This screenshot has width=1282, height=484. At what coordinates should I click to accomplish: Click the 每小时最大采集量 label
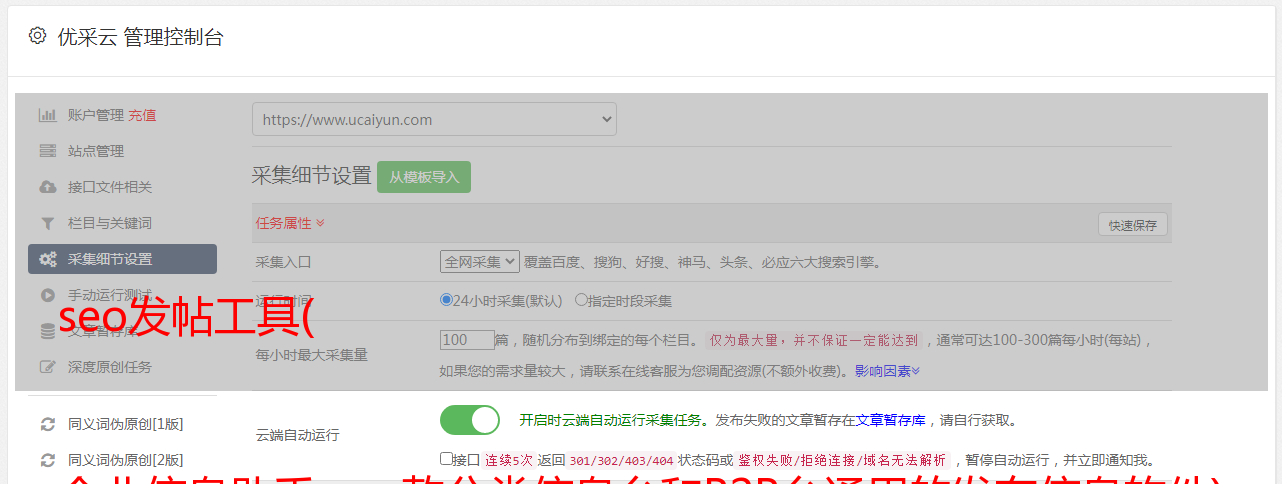click(x=312, y=355)
